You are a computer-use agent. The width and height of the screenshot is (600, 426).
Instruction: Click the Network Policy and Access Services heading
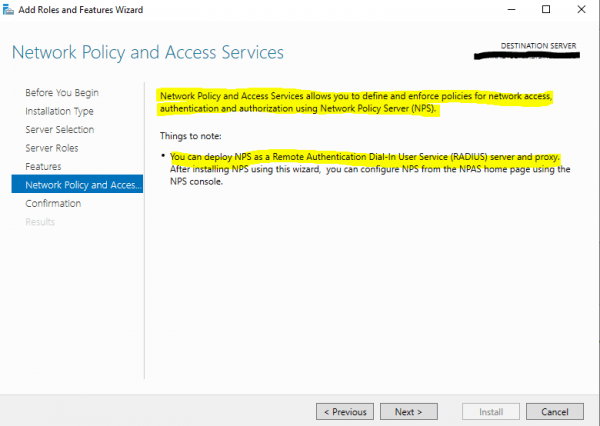click(x=148, y=52)
